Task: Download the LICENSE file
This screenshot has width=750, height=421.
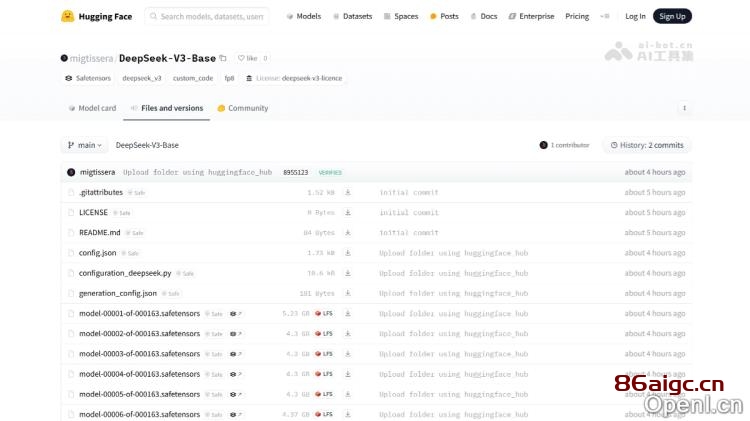Action: [348, 212]
